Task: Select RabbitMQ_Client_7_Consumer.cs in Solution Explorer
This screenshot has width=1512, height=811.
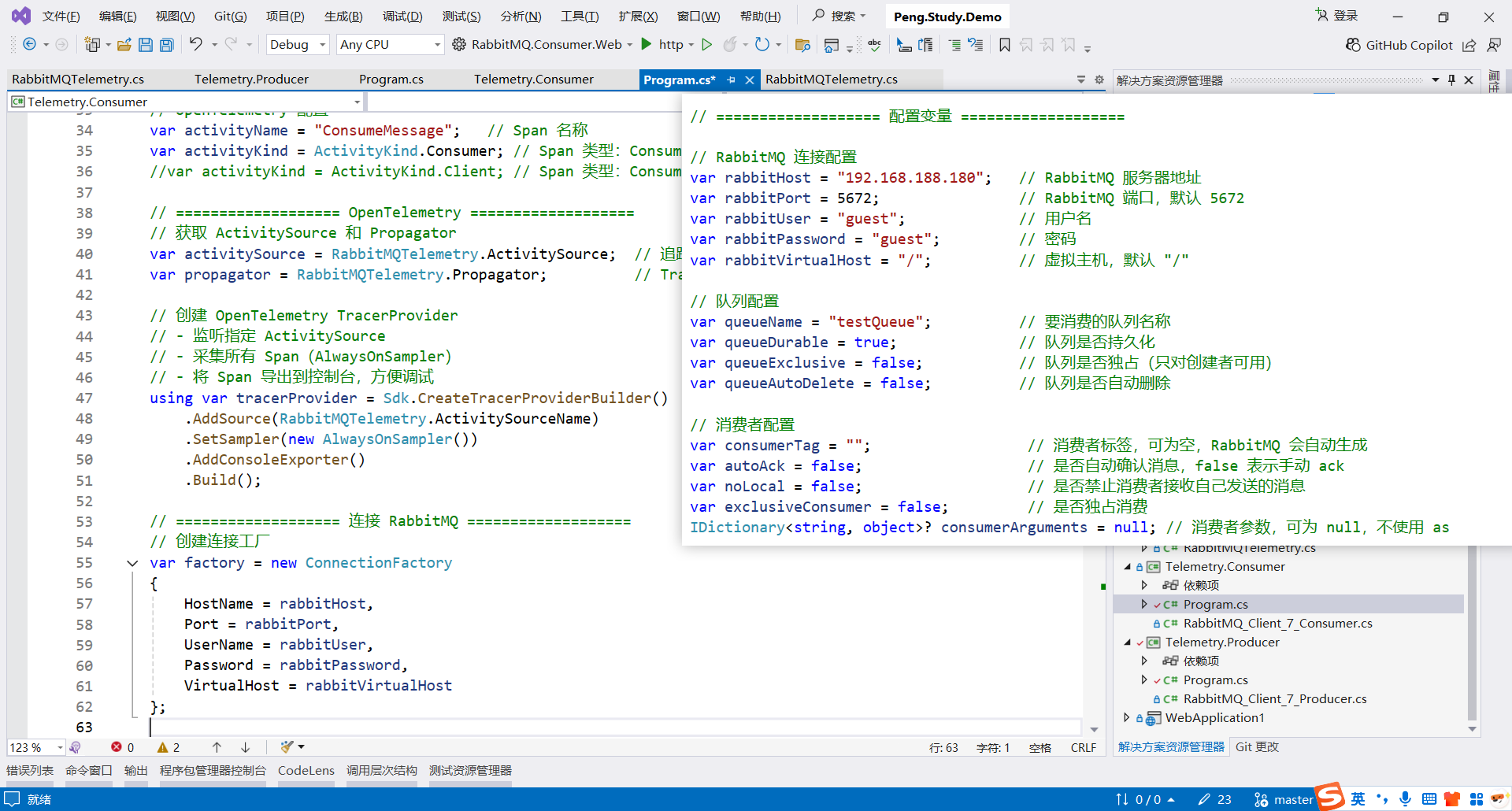Action: click(1277, 624)
